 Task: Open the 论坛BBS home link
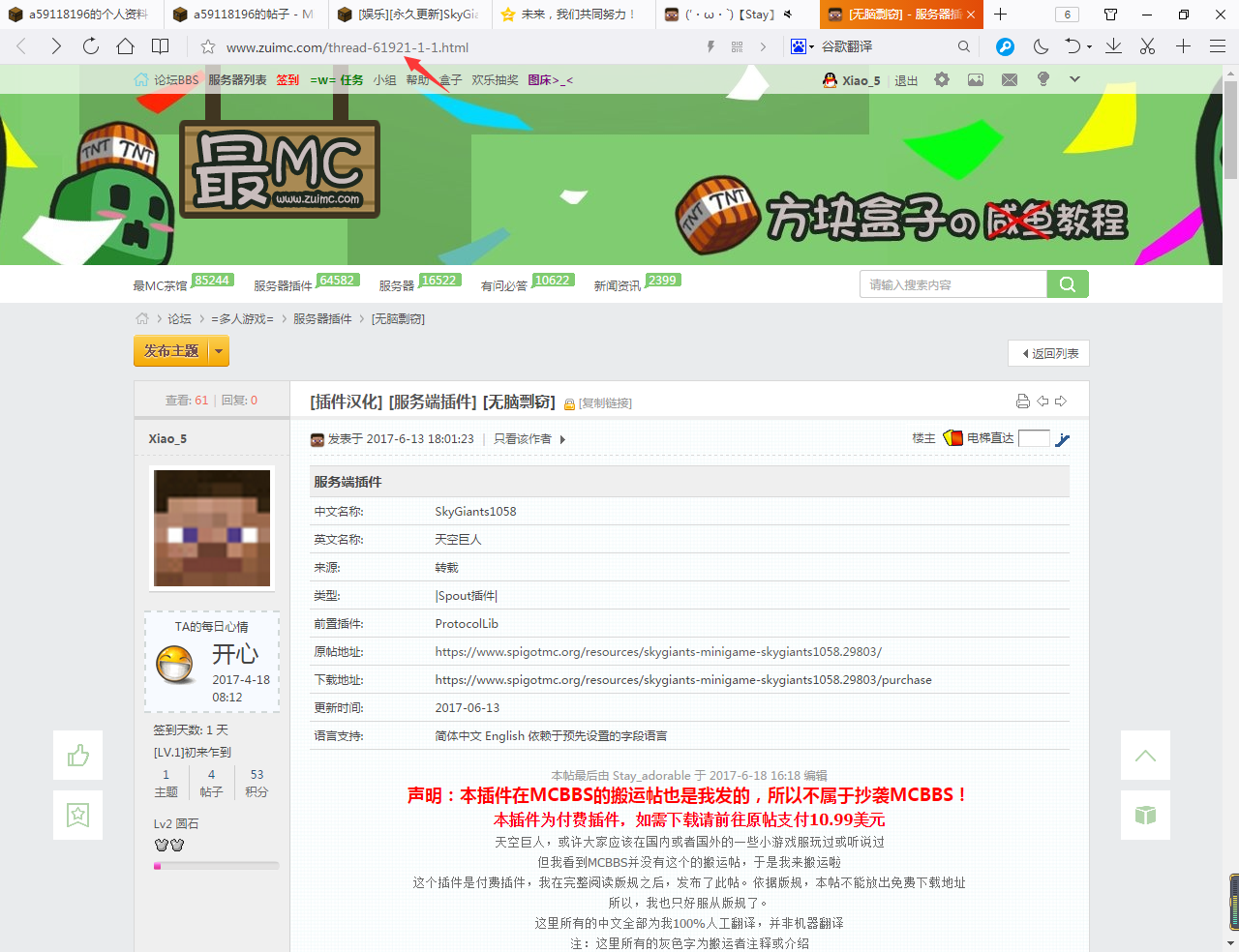(x=166, y=79)
